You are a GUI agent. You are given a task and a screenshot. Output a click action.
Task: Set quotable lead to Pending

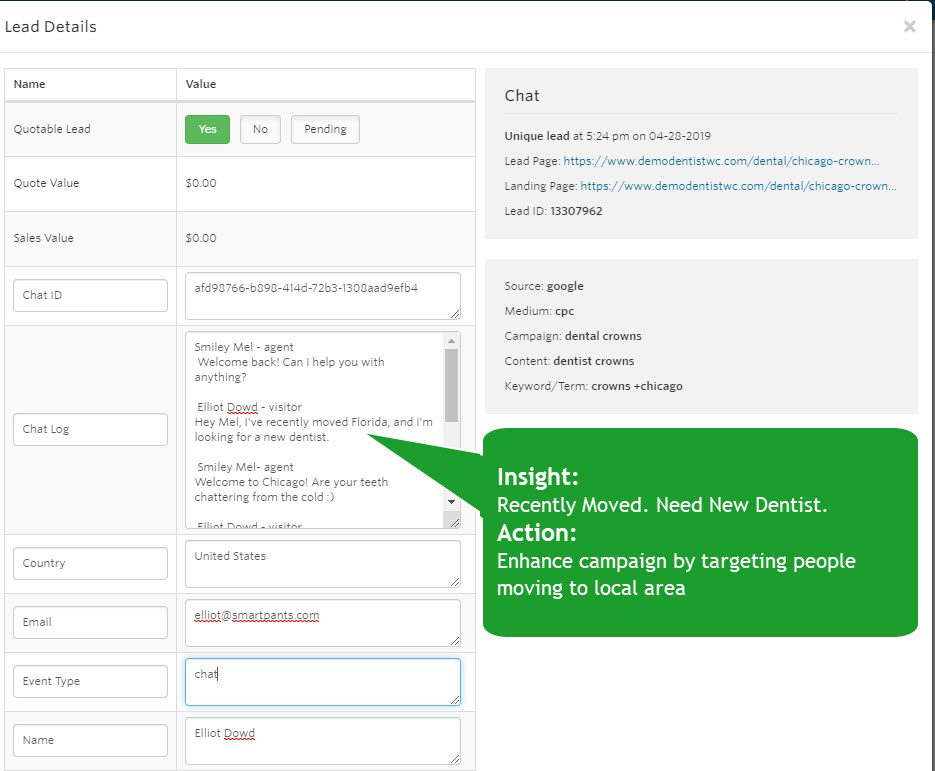click(325, 129)
